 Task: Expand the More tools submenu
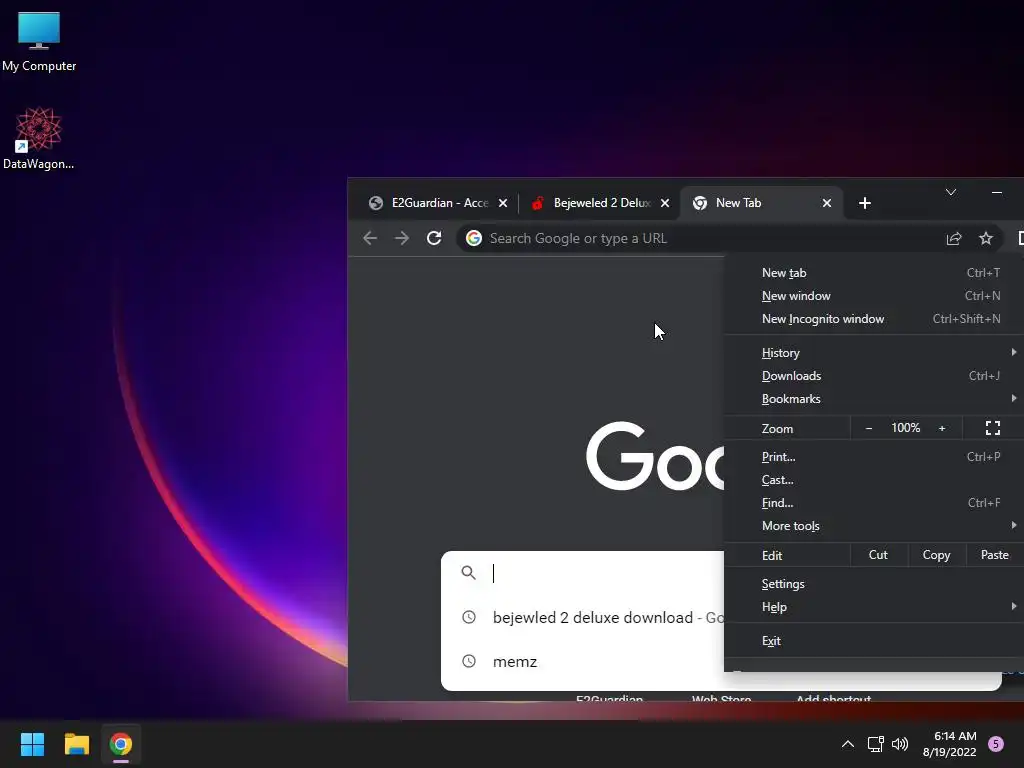tap(875, 526)
